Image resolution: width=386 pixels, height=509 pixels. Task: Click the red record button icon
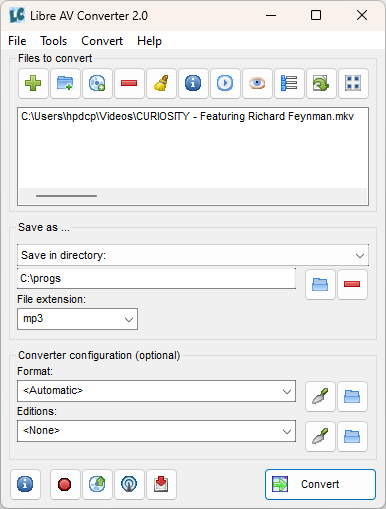(65, 485)
